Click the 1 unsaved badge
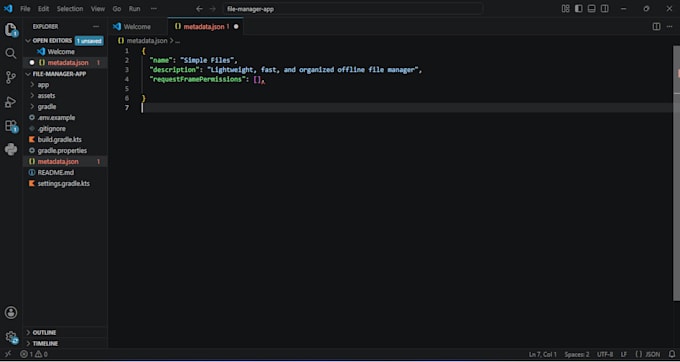Screen dimensions: 680x362 89,41
